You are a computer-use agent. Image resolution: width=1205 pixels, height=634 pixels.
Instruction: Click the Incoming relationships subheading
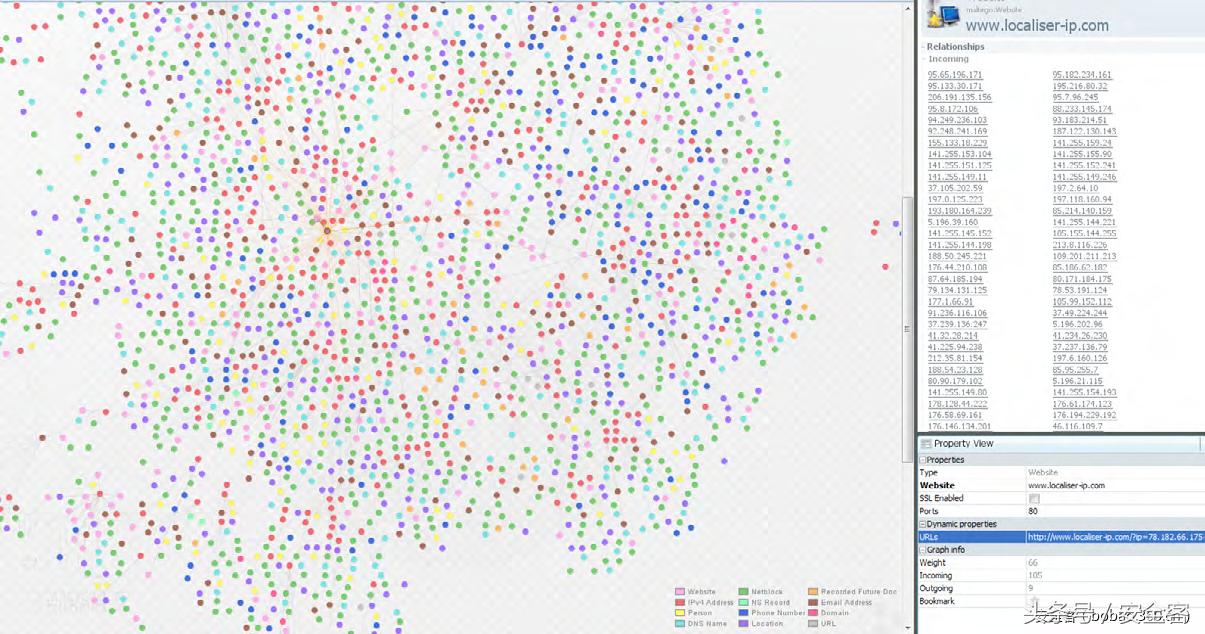pos(948,59)
